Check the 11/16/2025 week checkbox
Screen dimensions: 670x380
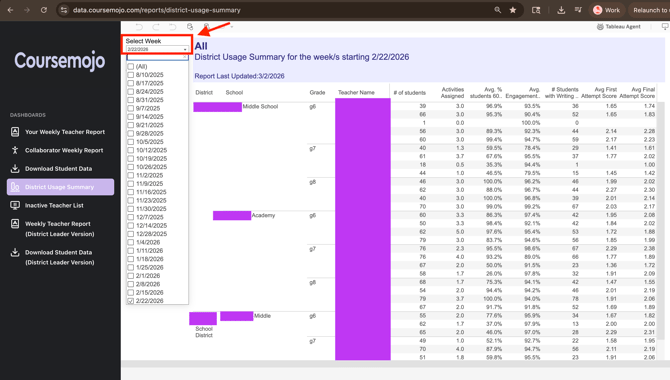point(131,192)
